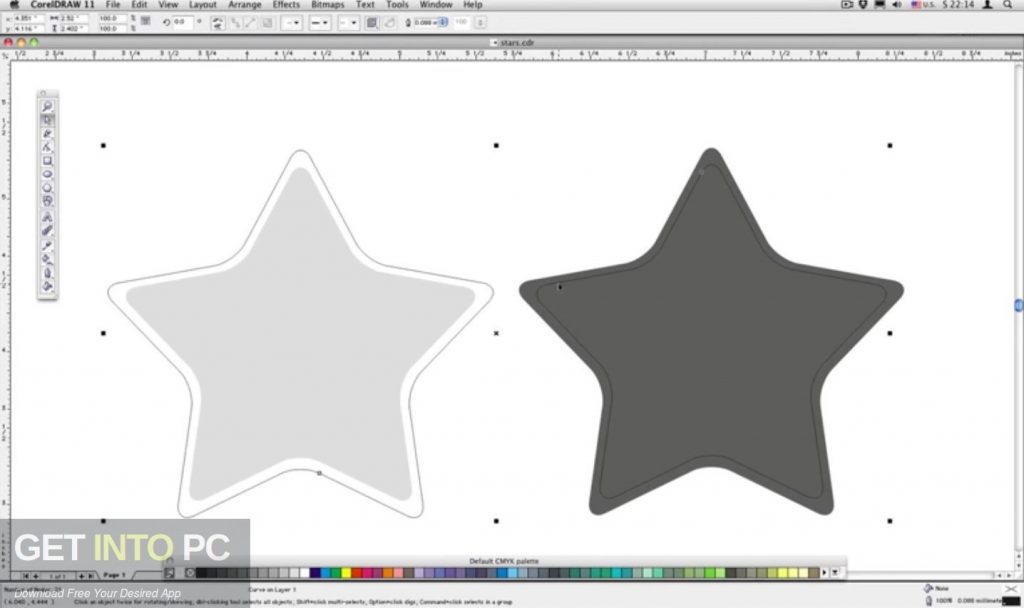
Task: Open the Bitmaps menu
Action: tap(327, 5)
